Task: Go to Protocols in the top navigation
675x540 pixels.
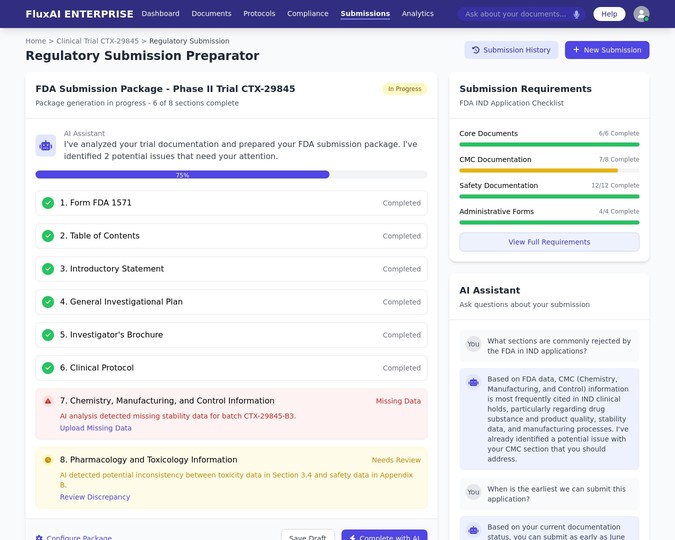Action: pos(259,14)
